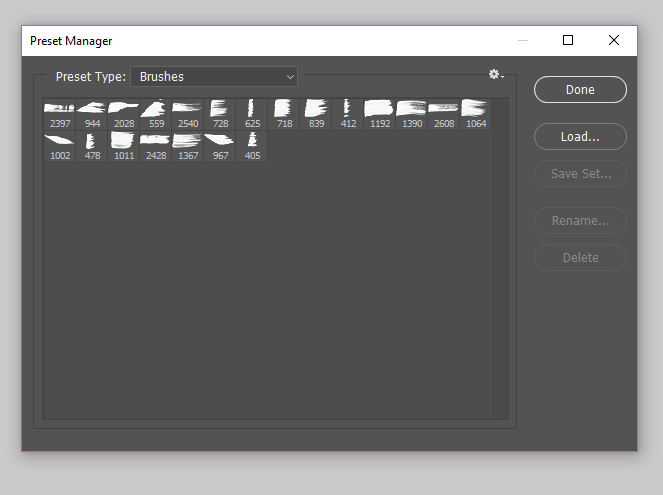Select the 405 brush preset
The height and width of the screenshot is (495, 663).
[252, 146]
